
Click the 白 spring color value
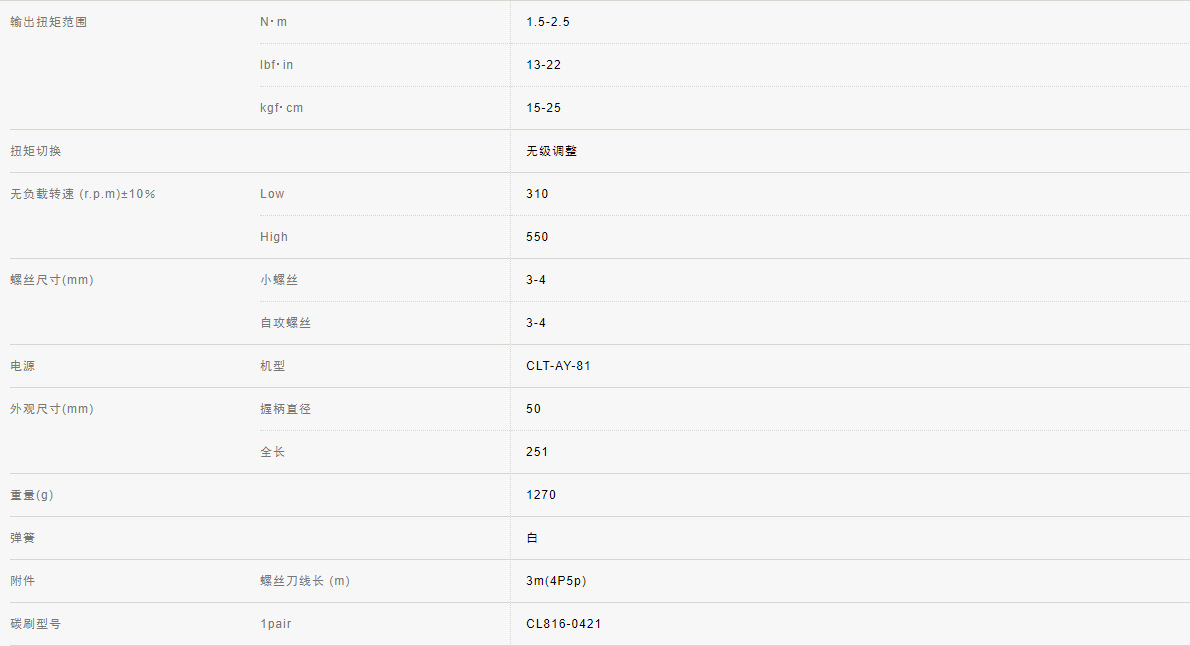coord(532,538)
